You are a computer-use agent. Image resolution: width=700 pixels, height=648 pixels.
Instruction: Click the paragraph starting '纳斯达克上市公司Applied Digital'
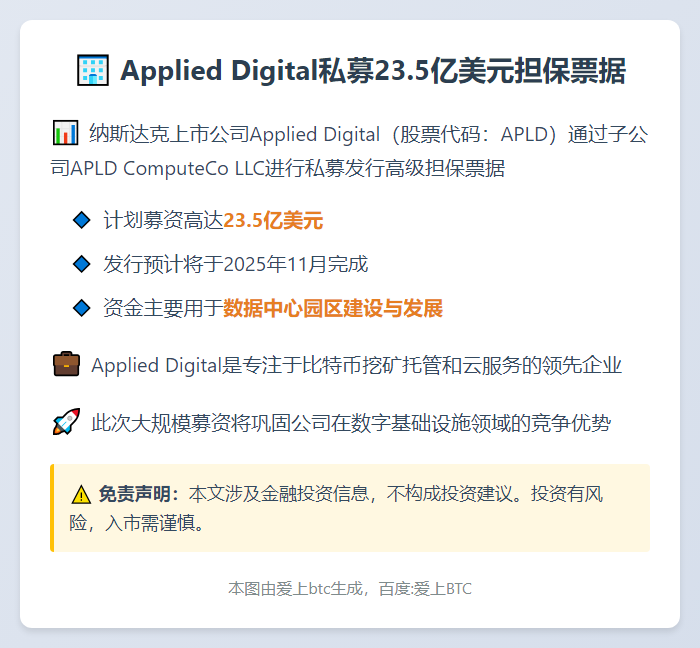coord(350,151)
